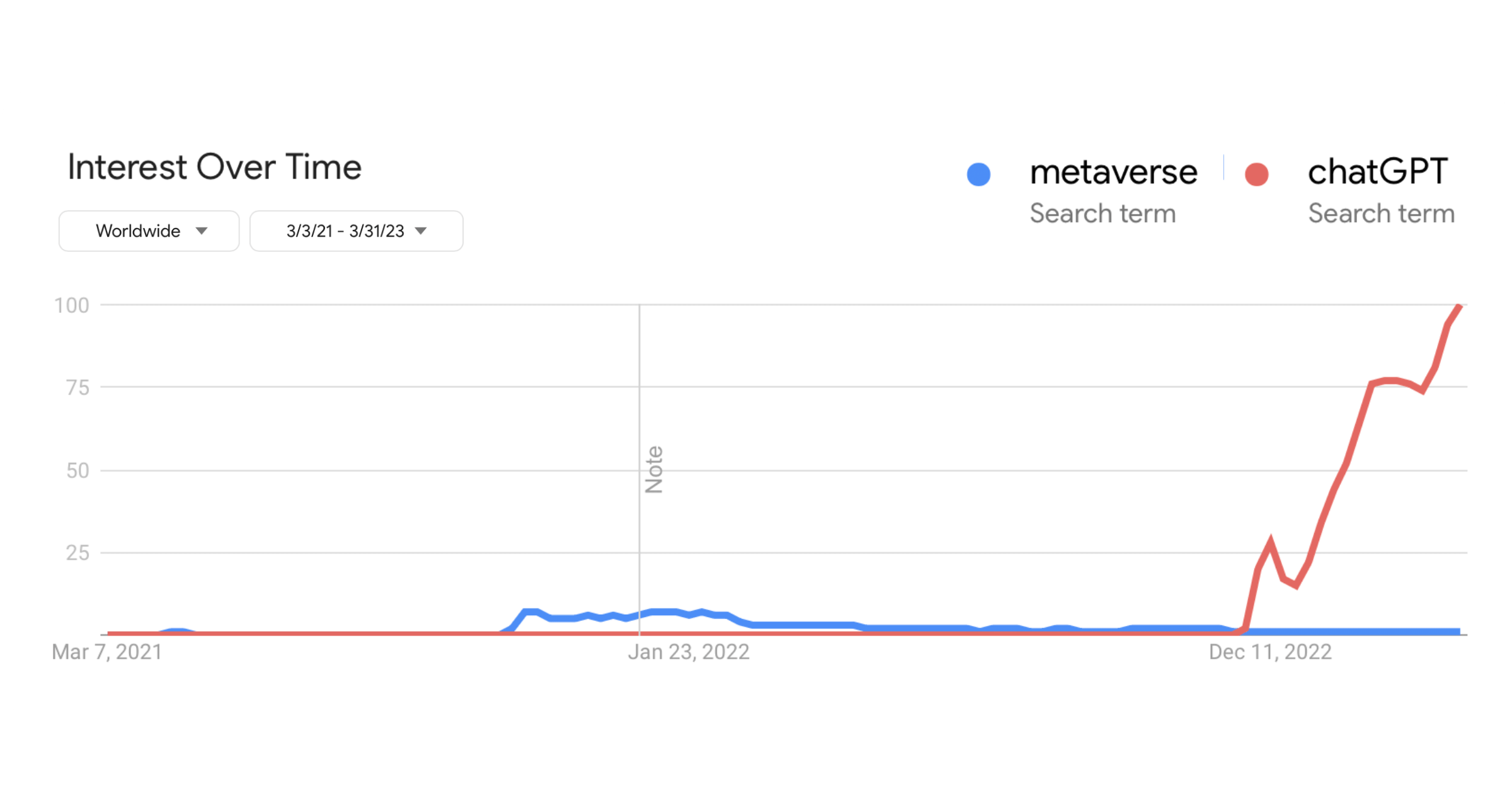Open the Worldwide dropdown arrow

pyautogui.click(x=202, y=231)
